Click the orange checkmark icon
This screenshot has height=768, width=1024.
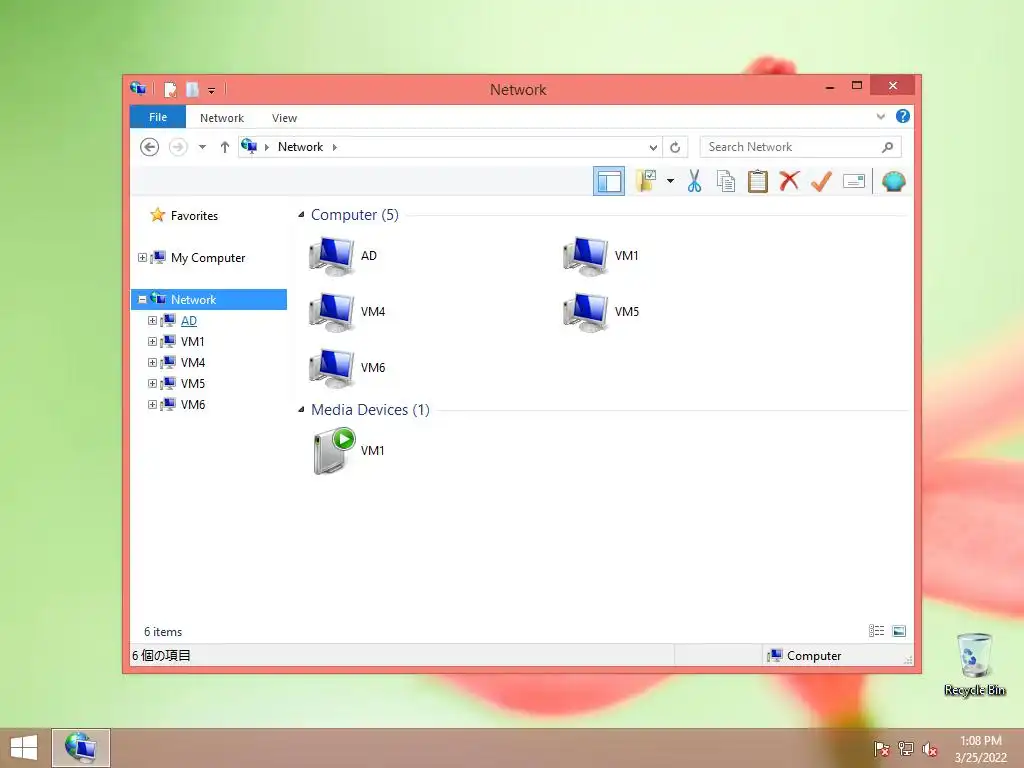(x=821, y=181)
